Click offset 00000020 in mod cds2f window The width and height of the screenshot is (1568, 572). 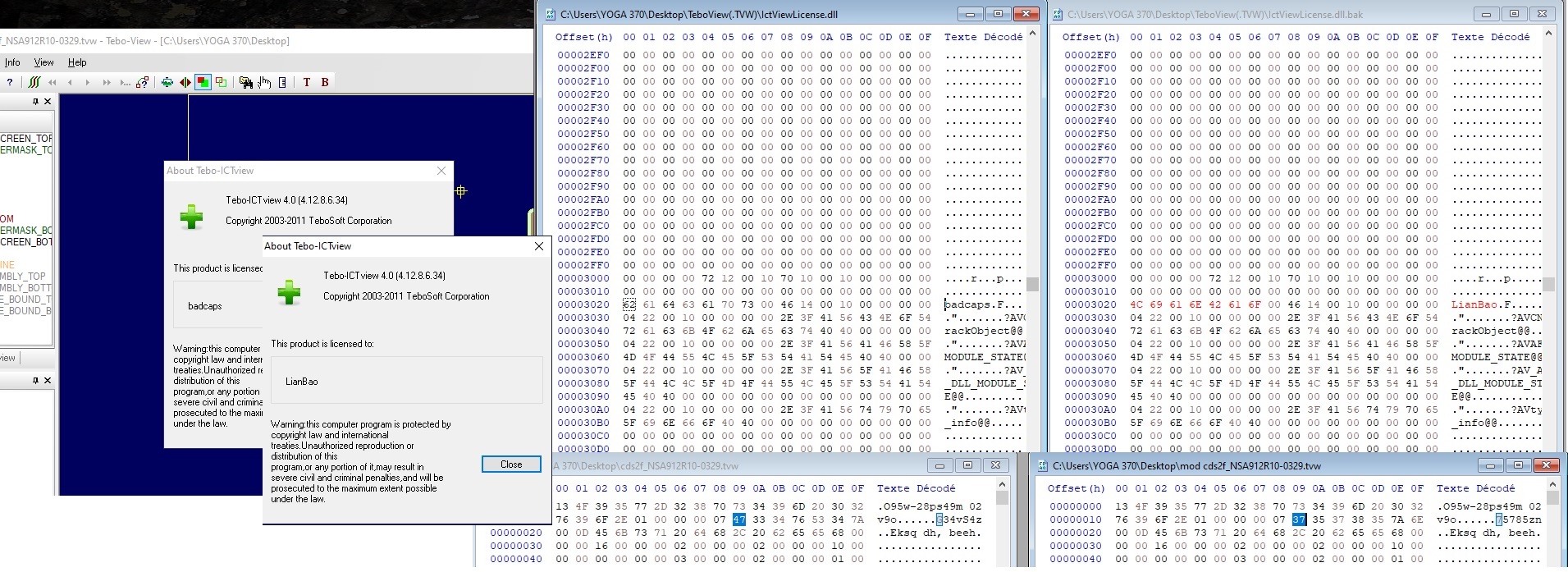pyautogui.click(x=1076, y=533)
